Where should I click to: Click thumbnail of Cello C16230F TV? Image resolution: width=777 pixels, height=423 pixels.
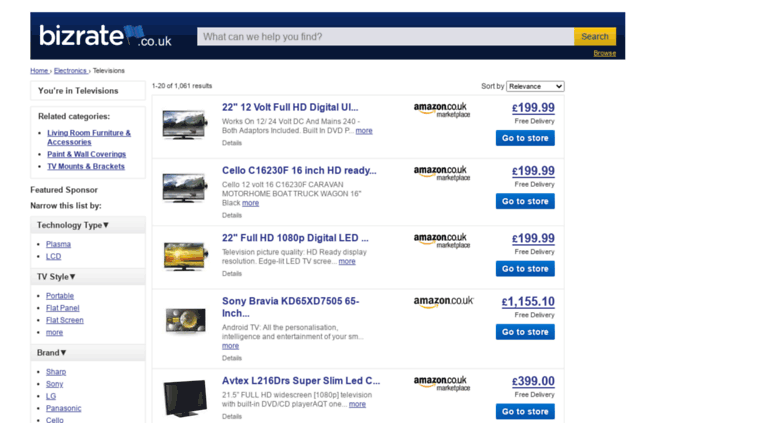click(184, 188)
